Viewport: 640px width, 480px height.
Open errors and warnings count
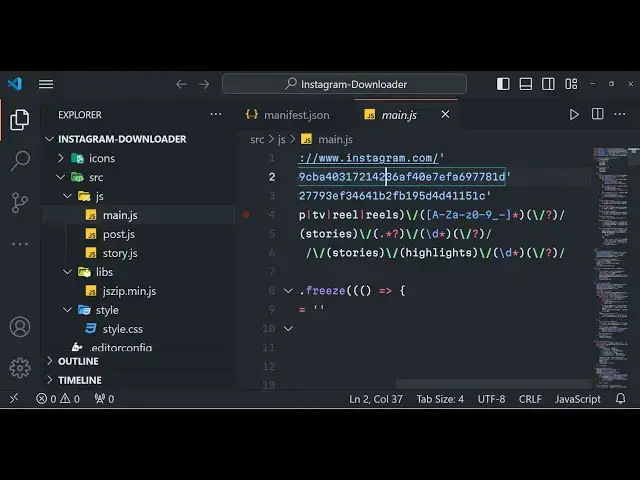pyautogui.click(x=58, y=399)
